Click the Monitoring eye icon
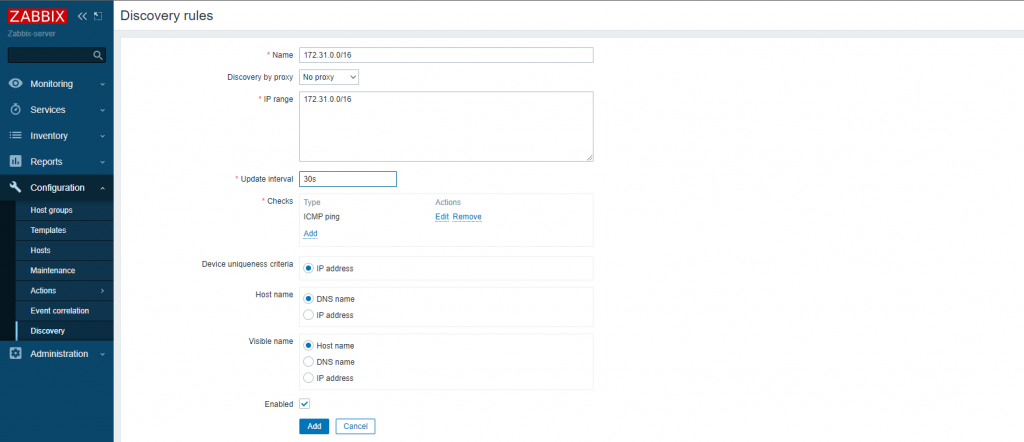This screenshot has width=1024, height=442. (x=16, y=84)
